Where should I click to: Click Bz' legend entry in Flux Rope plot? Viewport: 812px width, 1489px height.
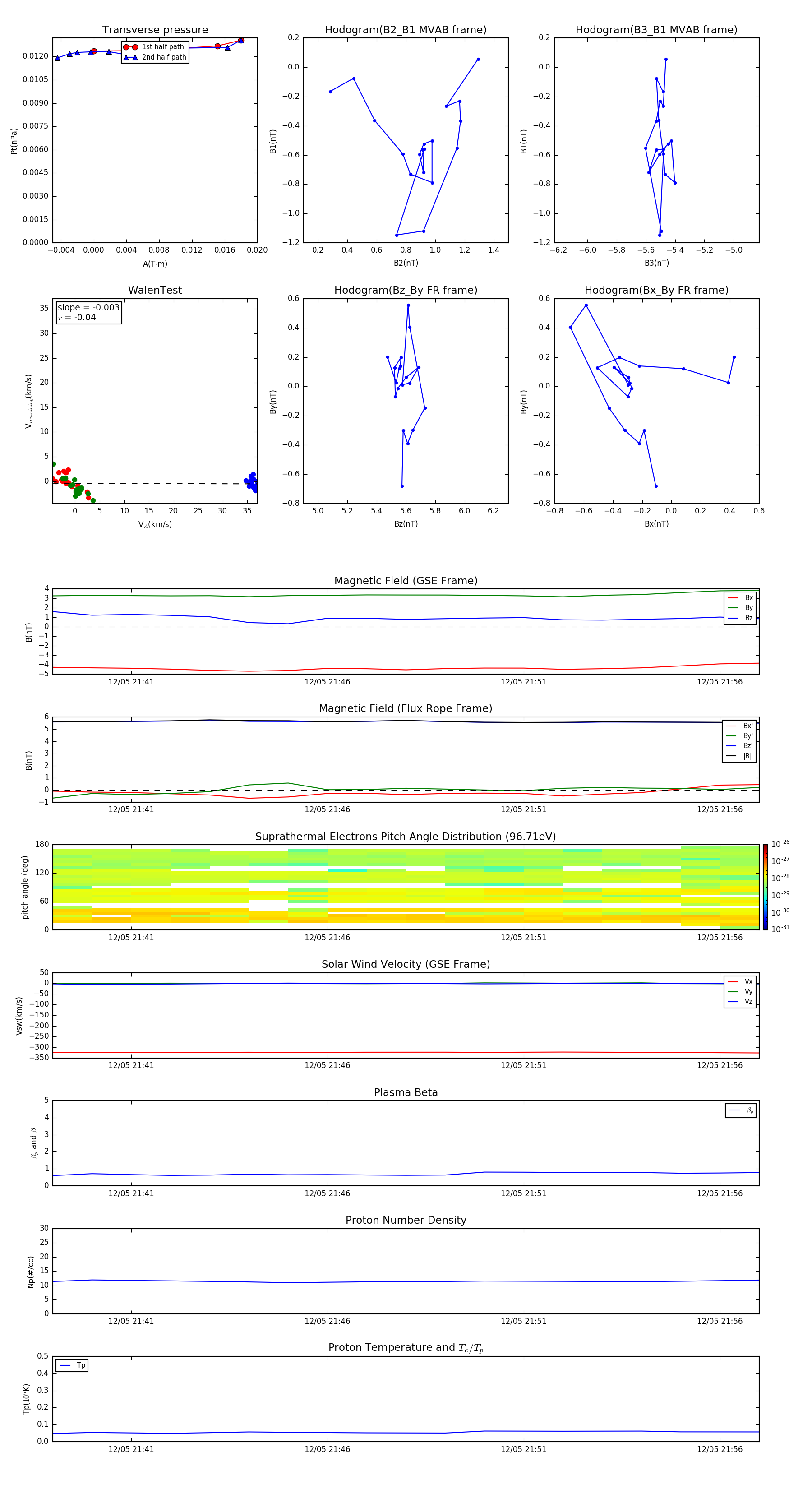coord(739,746)
